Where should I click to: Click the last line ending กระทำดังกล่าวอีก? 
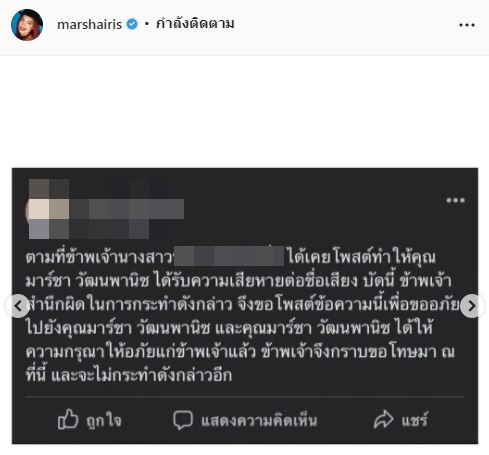pos(129,375)
